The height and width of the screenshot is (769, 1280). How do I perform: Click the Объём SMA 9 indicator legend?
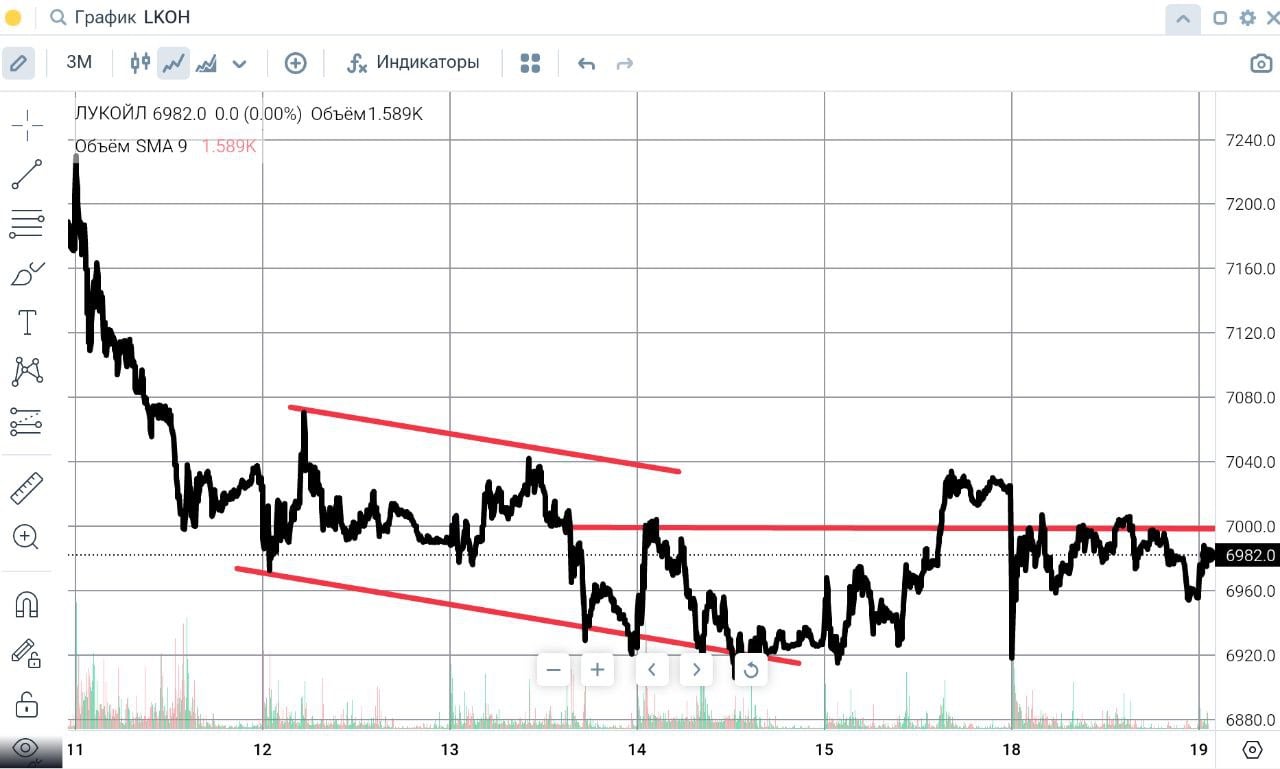tap(131, 146)
